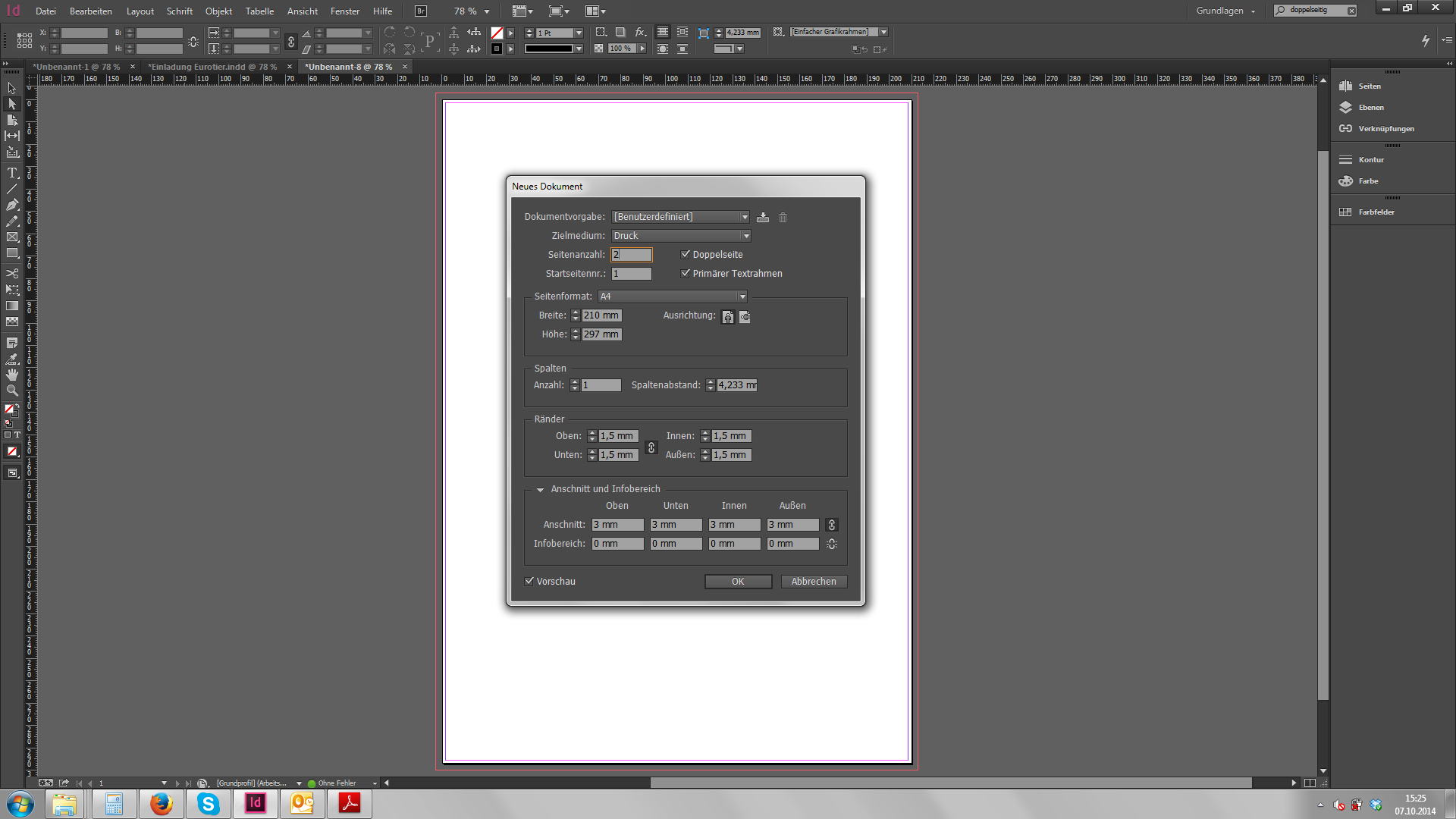Toggle Primärer Textrahmen checkbox
The width and height of the screenshot is (1456, 819).
pyautogui.click(x=686, y=274)
